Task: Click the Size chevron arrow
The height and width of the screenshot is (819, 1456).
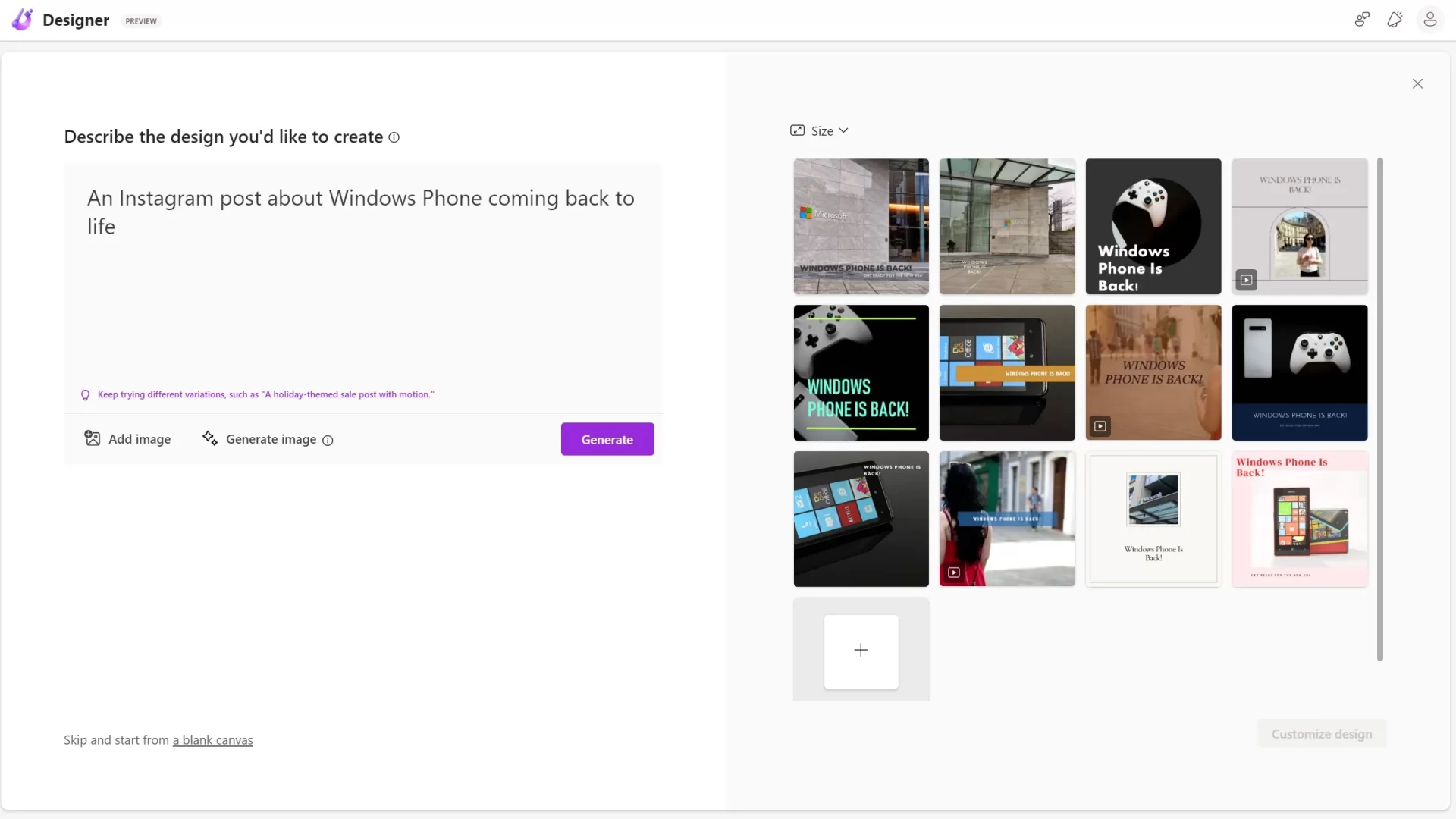Action: pos(843,130)
